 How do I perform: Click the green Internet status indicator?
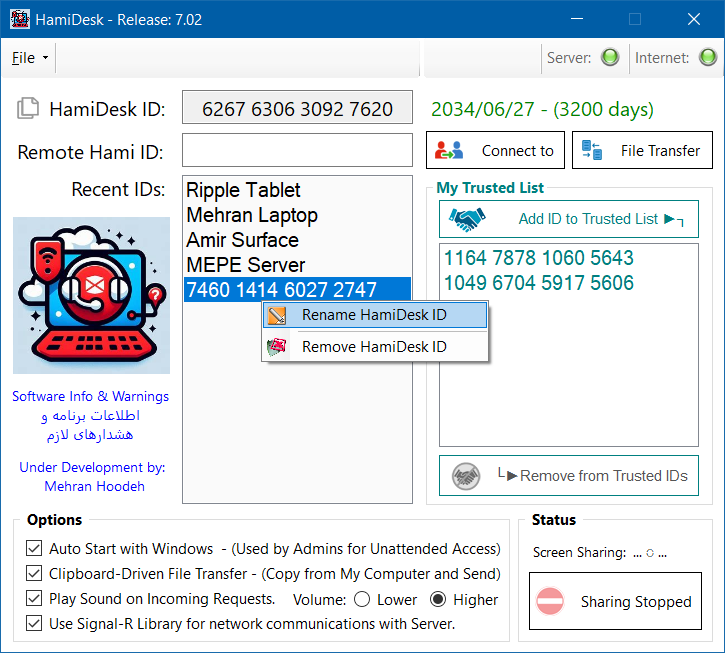pyautogui.click(x=707, y=58)
